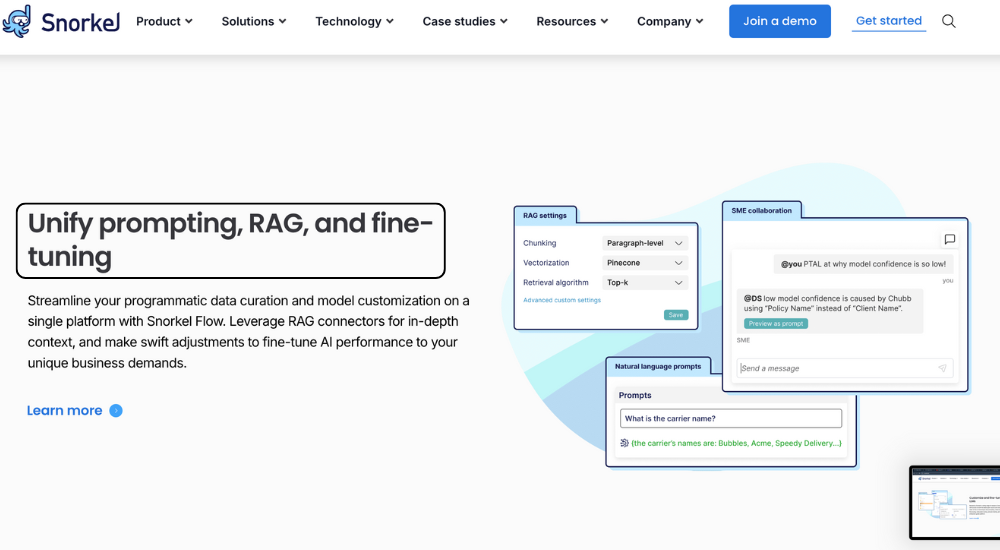Screen dimensions: 1000x550
Task: Click the Get started link
Action: tap(888, 21)
